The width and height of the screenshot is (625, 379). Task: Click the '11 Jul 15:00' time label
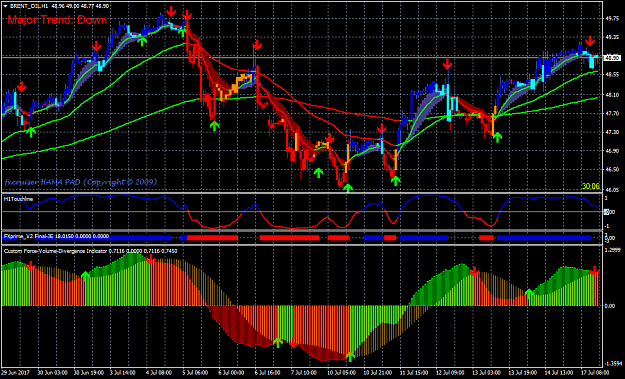coord(413,373)
